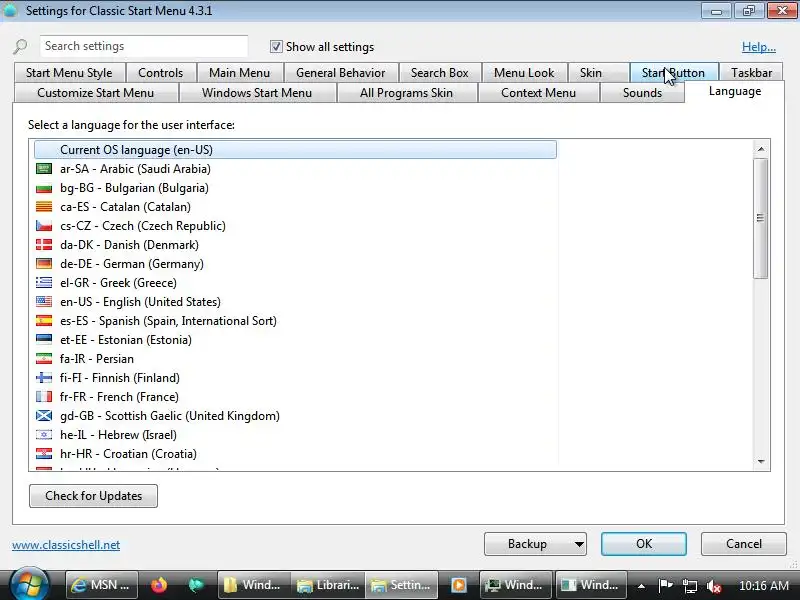The width and height of the screenshot is (800, 600).
Task: Click the Spanish flag icon
Action: coord(44,320)
